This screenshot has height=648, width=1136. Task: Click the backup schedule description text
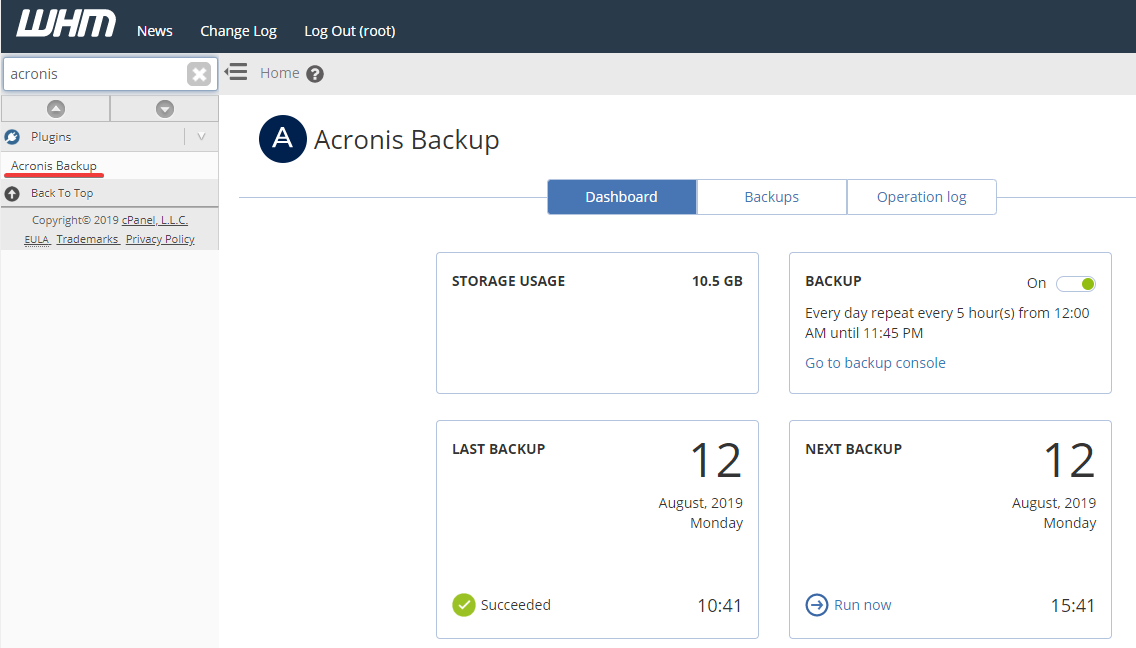click(947, 323)
